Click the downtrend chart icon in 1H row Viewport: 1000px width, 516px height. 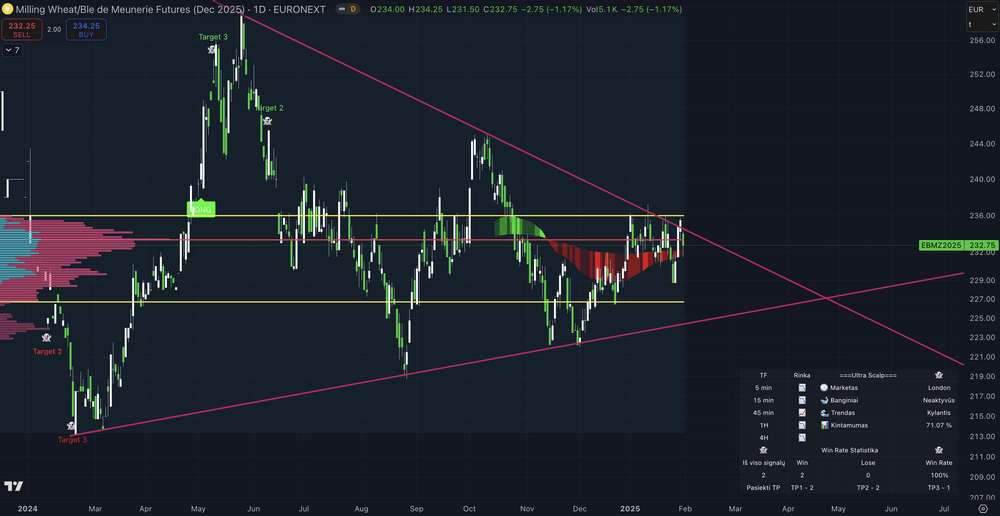click(802, 425)
